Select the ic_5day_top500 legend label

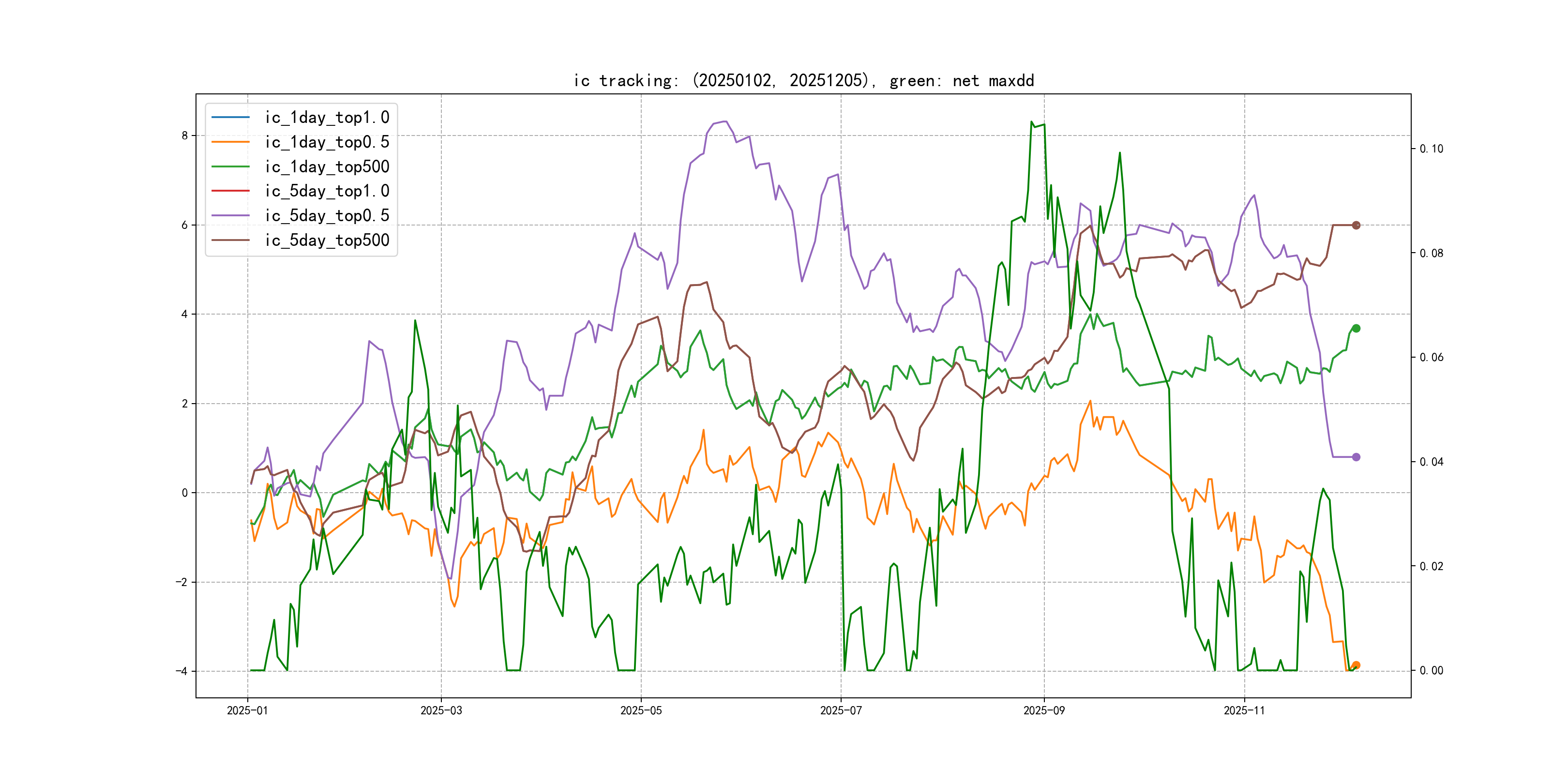(x=327, y=240)
